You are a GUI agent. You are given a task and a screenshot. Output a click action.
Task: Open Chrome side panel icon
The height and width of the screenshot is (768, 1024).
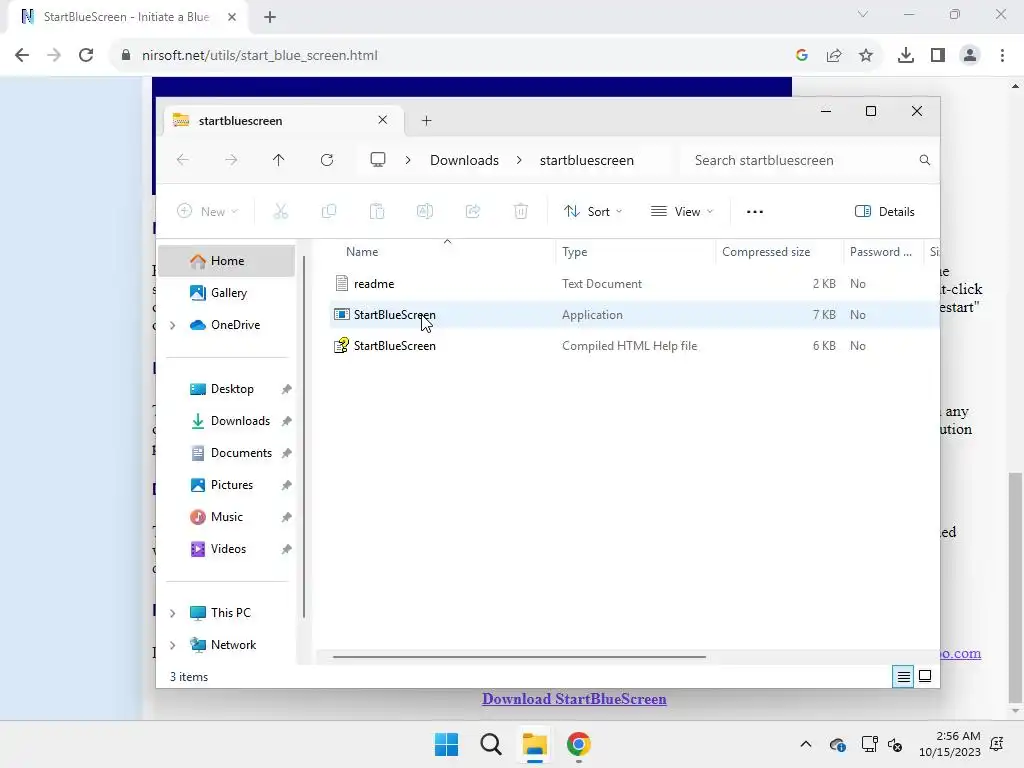click(x=938, y=56)
